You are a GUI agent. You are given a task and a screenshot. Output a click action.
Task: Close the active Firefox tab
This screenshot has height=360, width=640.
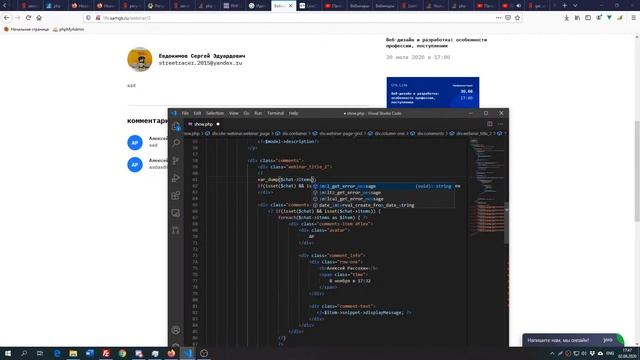(x=290, y=6)
